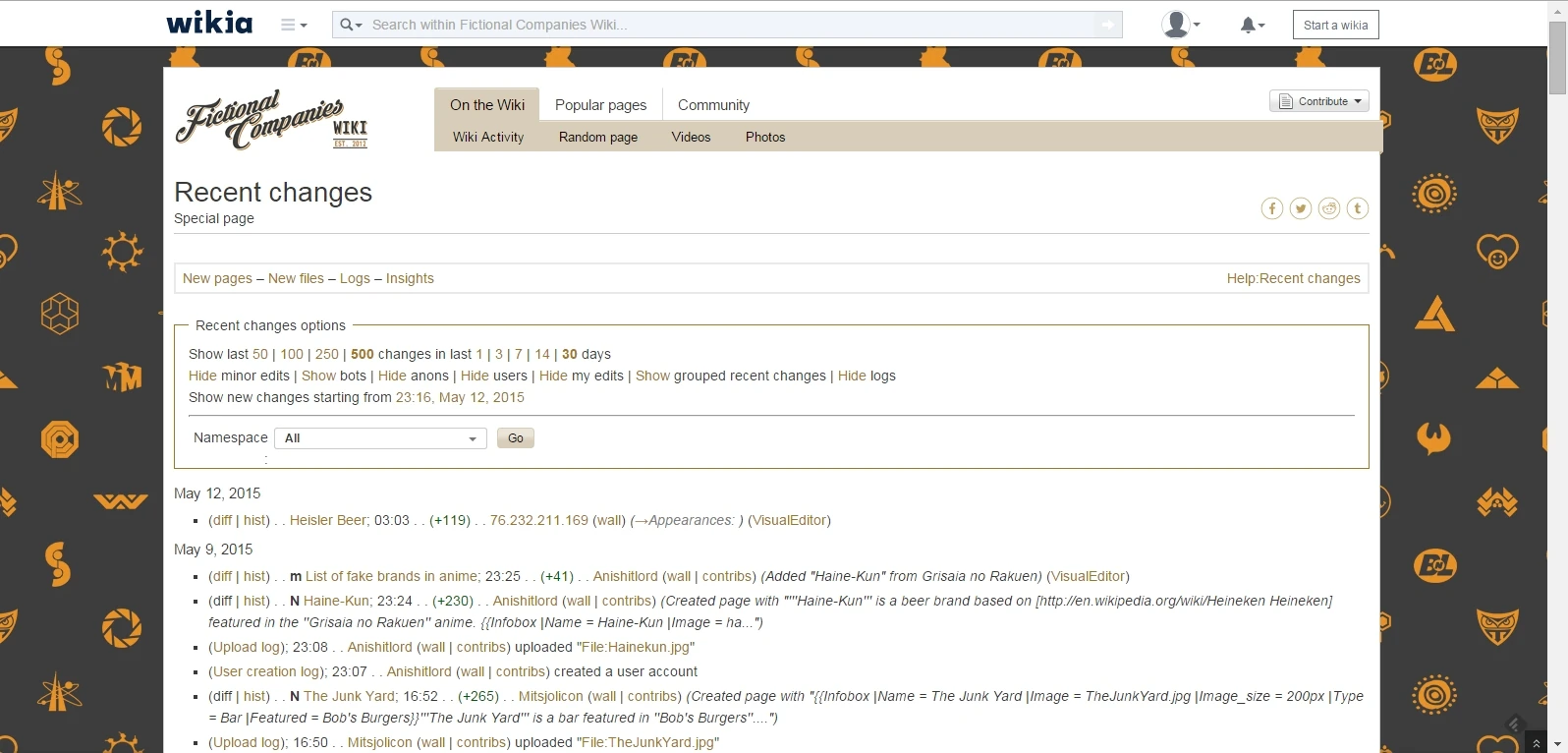This screenshot has height=753, width=1568.
Task: Open the search scope magnifier dropdown
Action: [x=351, y=25]
